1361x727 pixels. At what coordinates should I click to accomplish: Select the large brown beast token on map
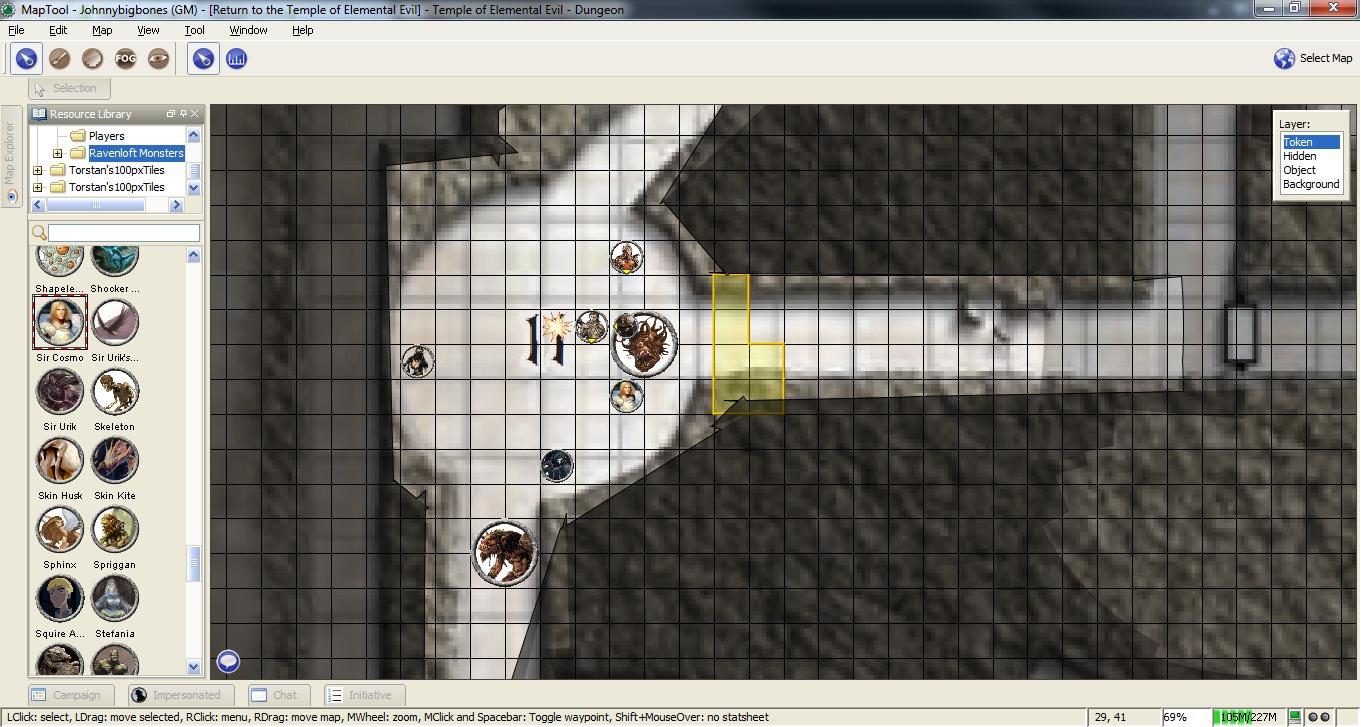(505, 553)
